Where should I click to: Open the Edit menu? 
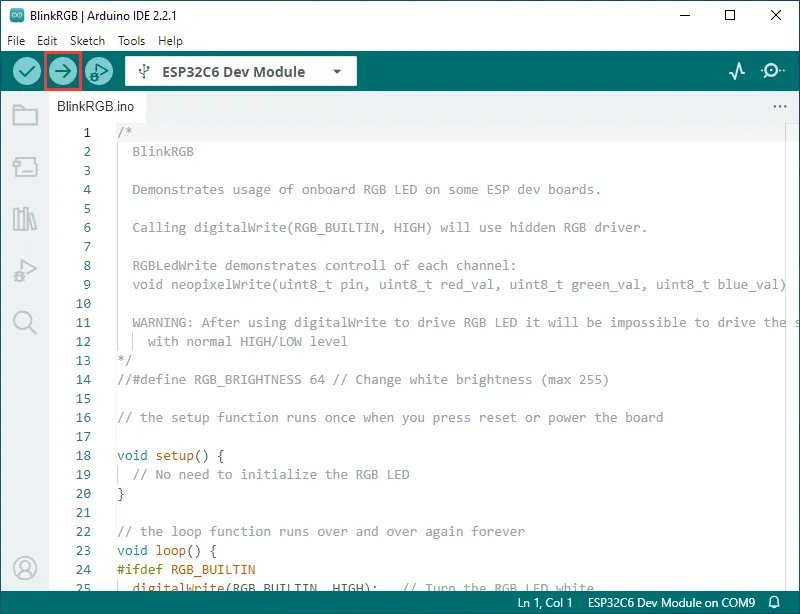[x=47, y=41]
